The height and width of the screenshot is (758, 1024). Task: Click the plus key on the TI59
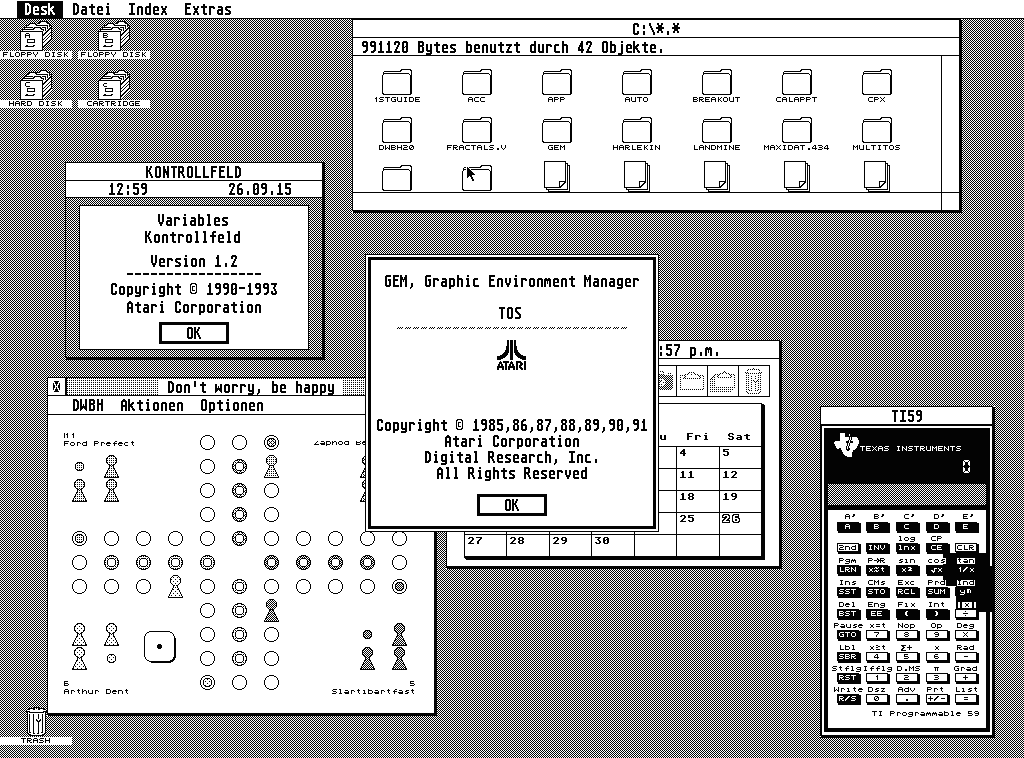966,678
